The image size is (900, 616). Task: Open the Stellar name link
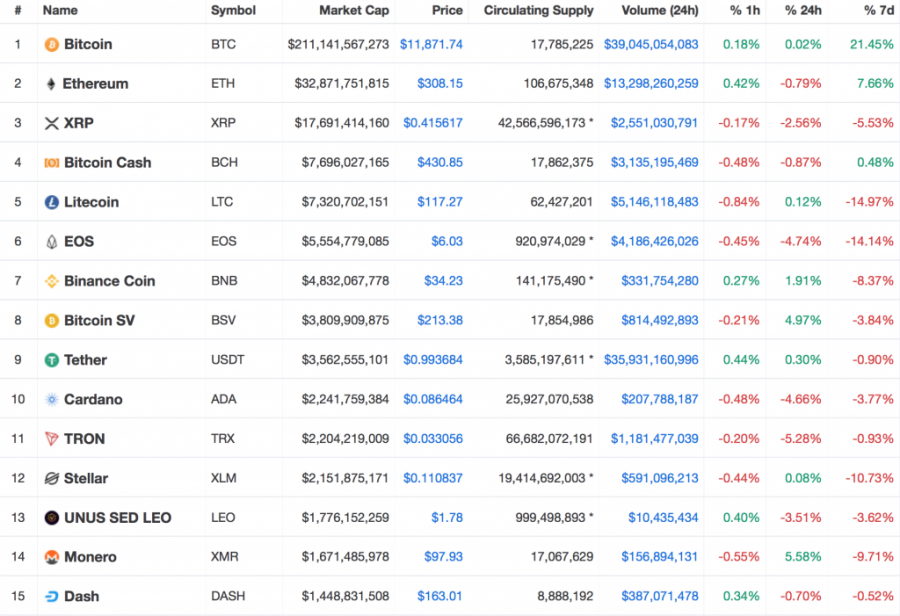(x=86, y=478)
